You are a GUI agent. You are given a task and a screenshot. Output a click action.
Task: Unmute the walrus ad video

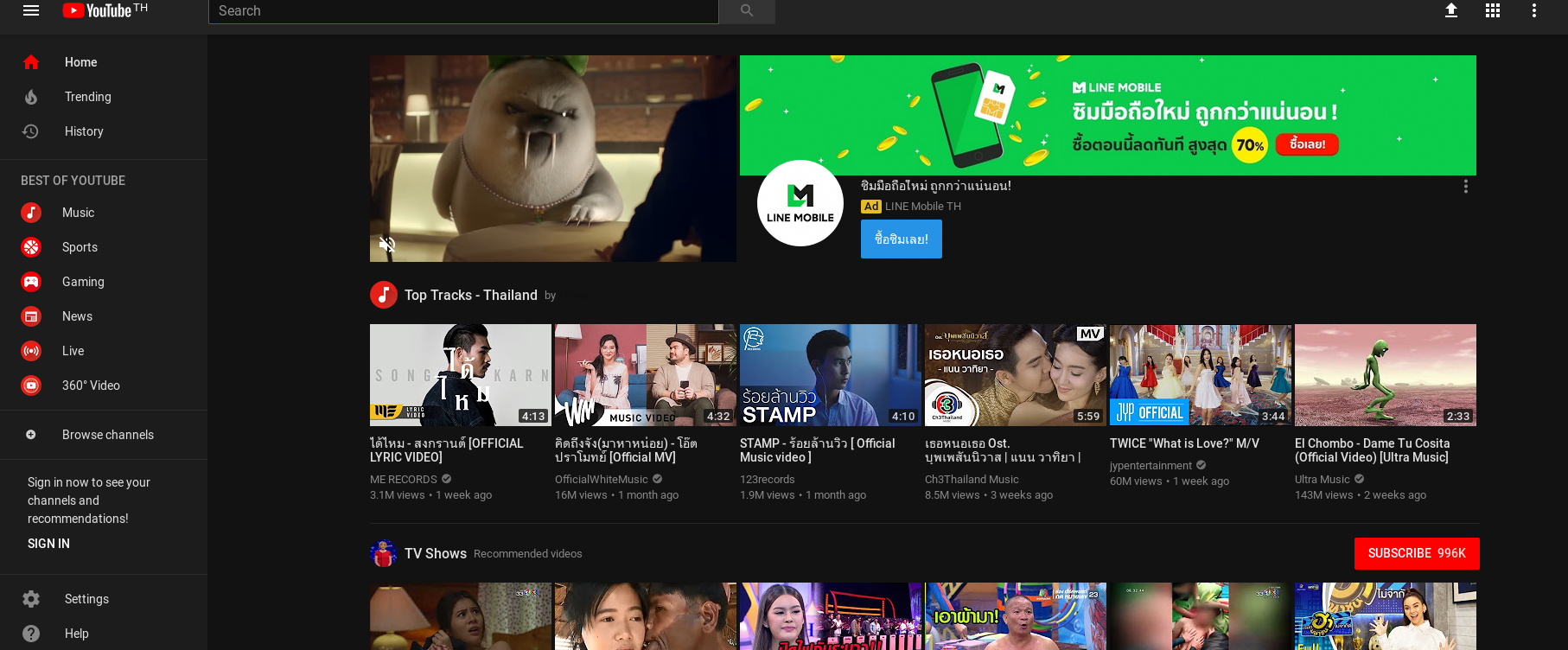(x=387, y=245)
